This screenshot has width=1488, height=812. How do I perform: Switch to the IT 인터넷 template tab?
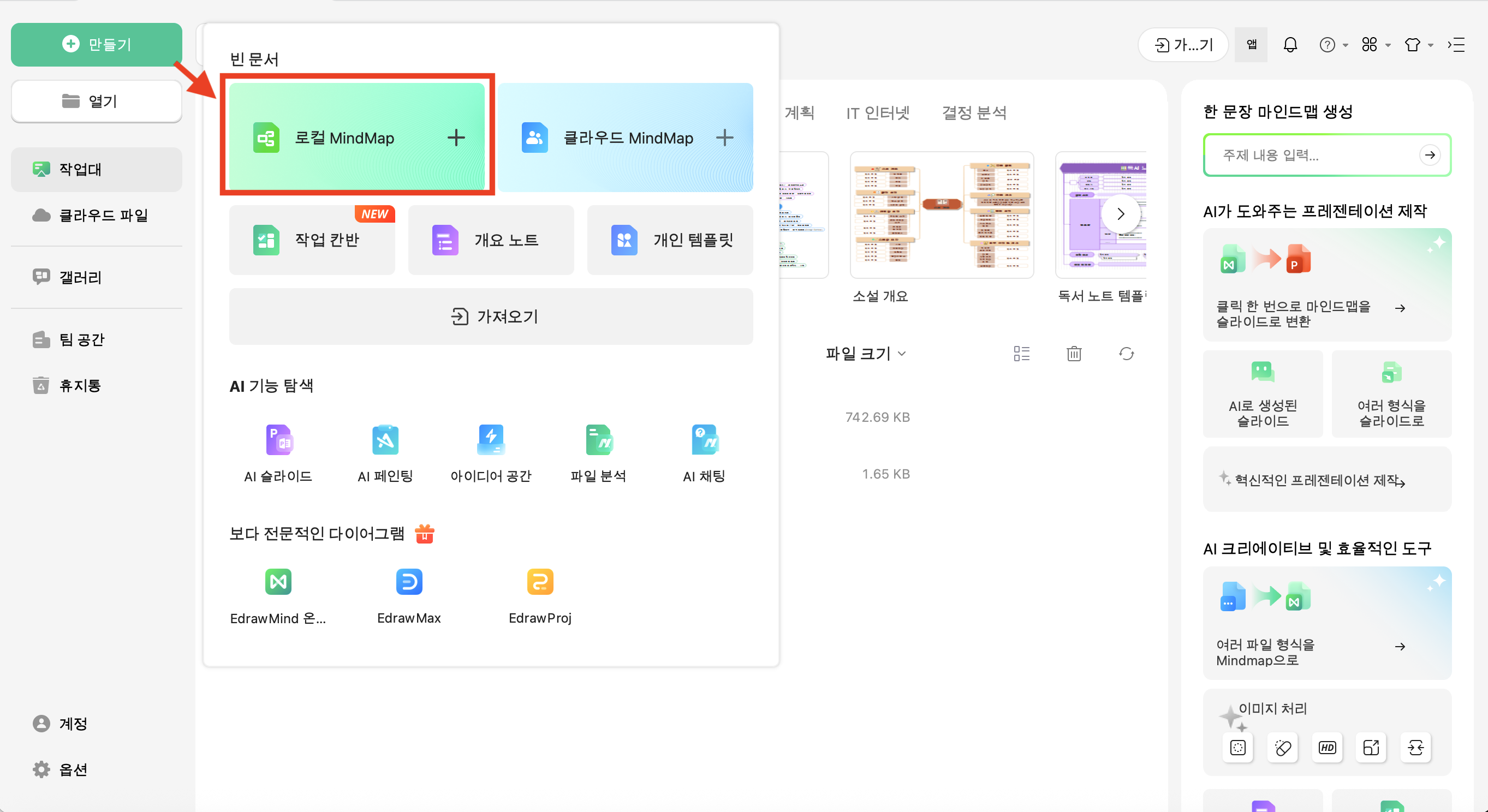(877, 112)
